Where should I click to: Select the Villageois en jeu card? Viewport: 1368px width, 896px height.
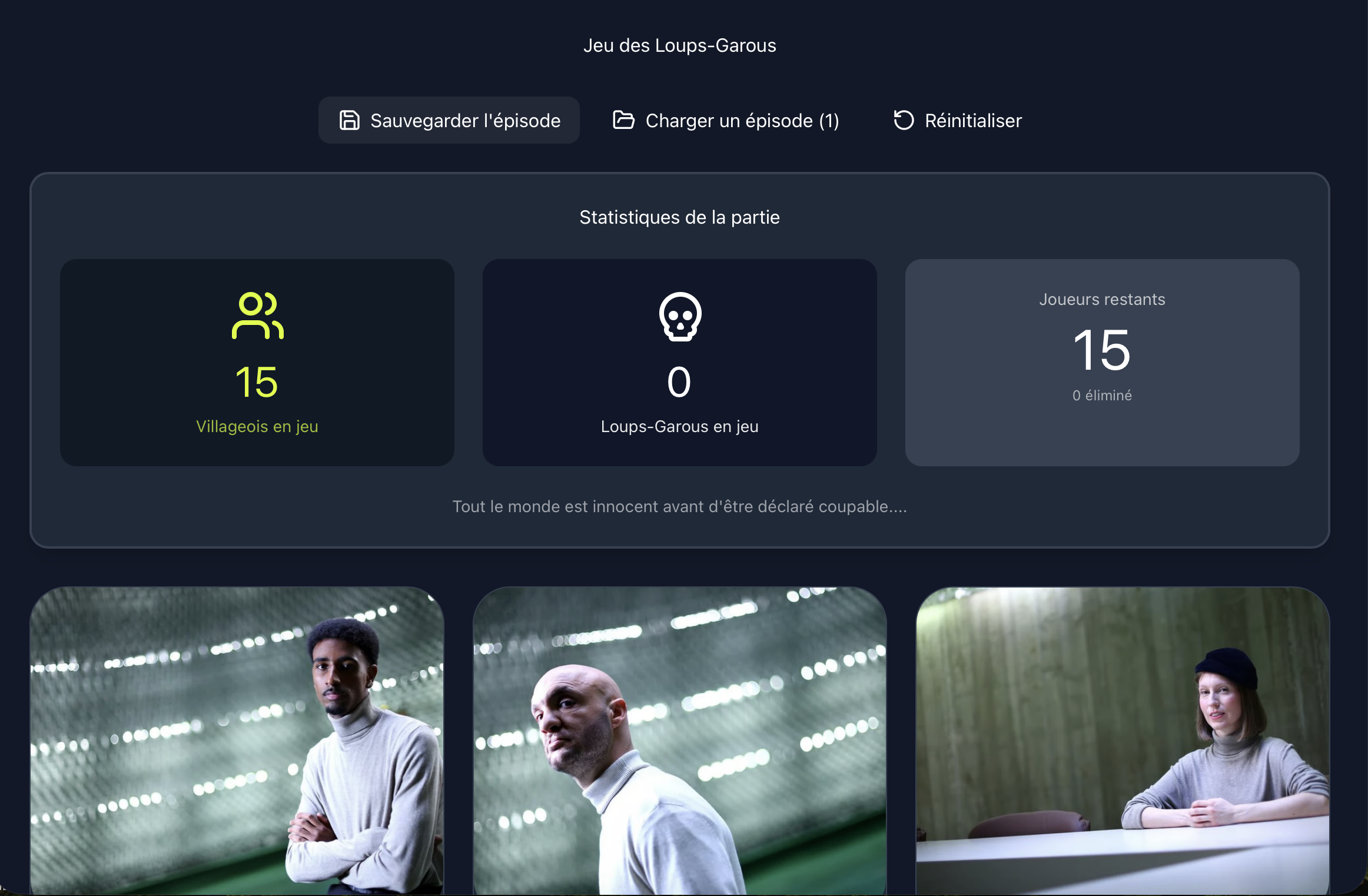coord(257,363)
